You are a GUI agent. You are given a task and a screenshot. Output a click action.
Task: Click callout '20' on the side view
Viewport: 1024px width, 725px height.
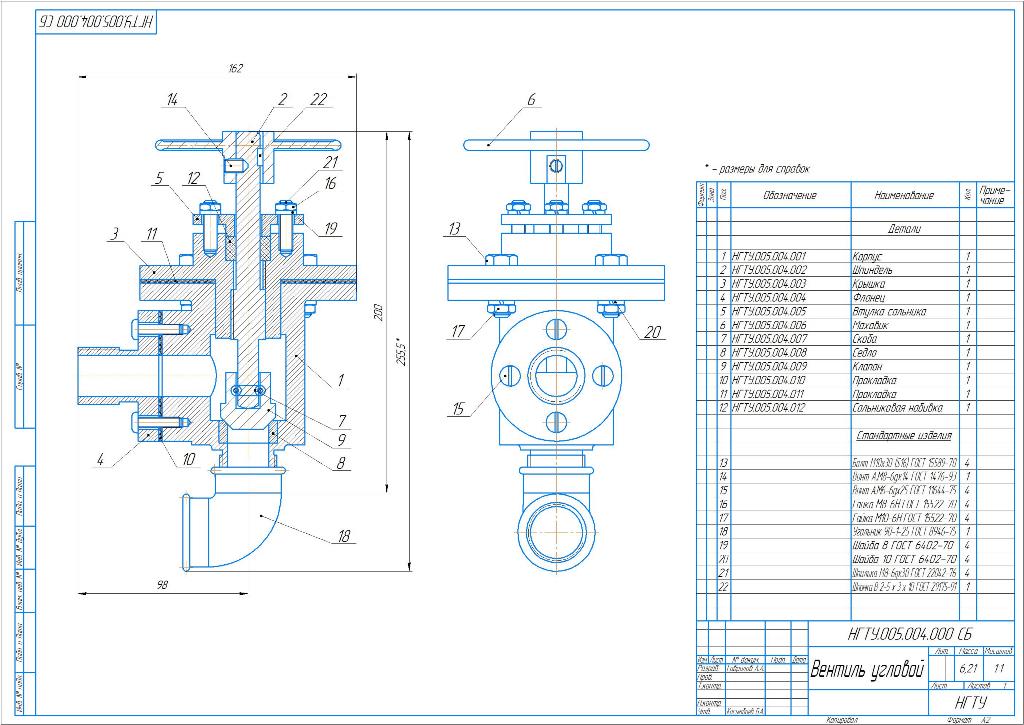click(x=653, y=332)
